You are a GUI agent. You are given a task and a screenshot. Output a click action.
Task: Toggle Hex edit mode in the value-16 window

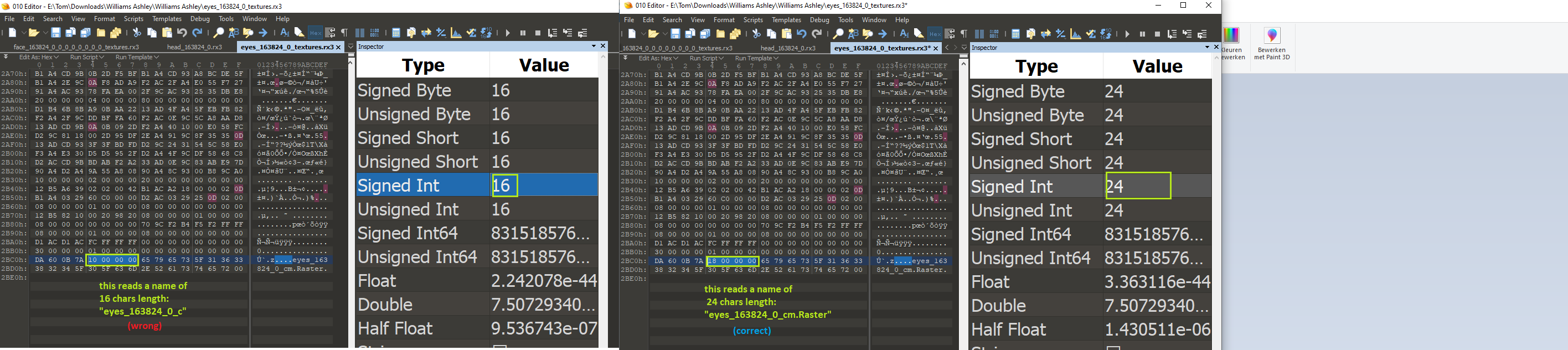[x=314, y=33]
